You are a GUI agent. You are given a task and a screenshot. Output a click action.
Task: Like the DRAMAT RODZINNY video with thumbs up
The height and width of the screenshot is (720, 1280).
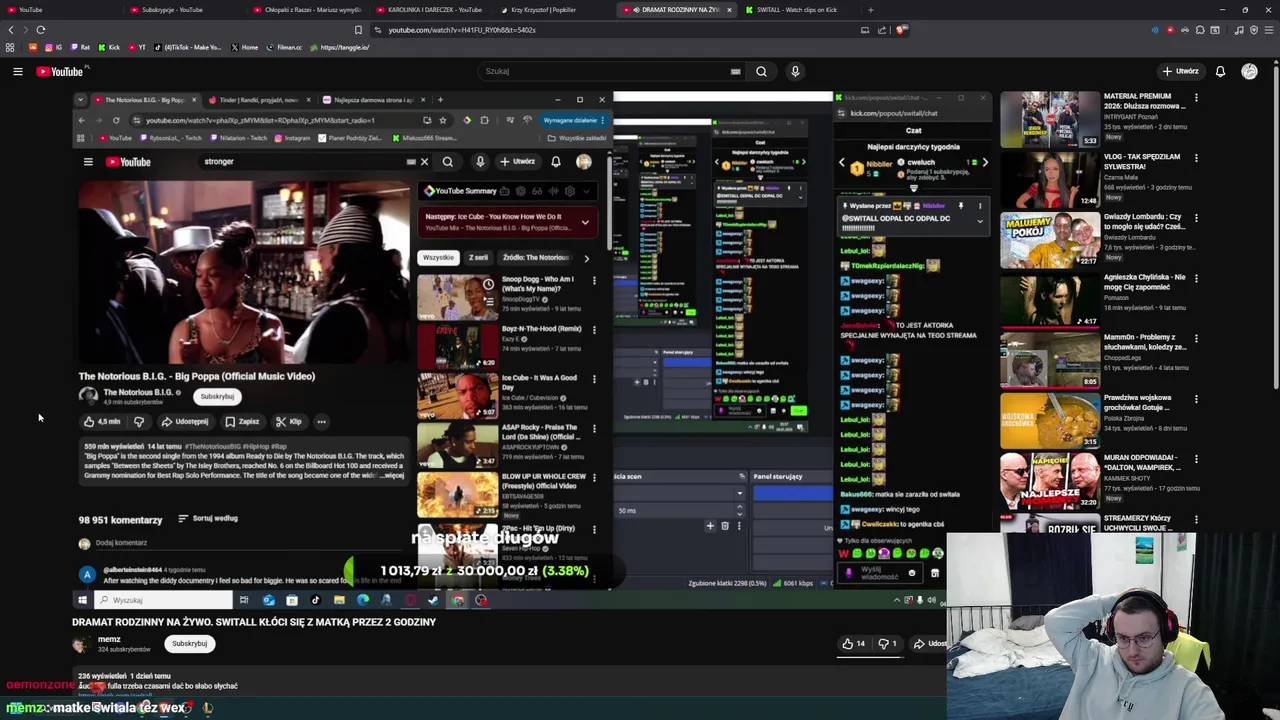click(x=853, y=644)
